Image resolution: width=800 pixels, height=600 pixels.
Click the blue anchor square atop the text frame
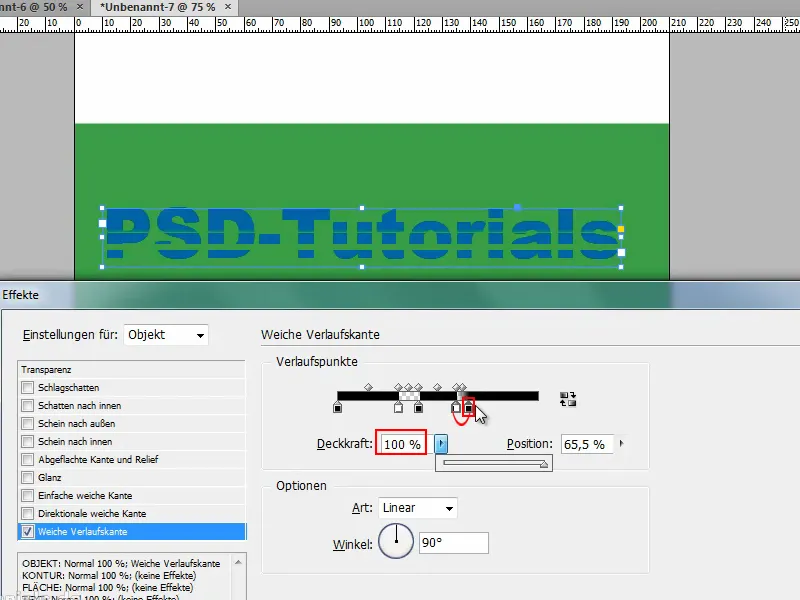[517, 207]
